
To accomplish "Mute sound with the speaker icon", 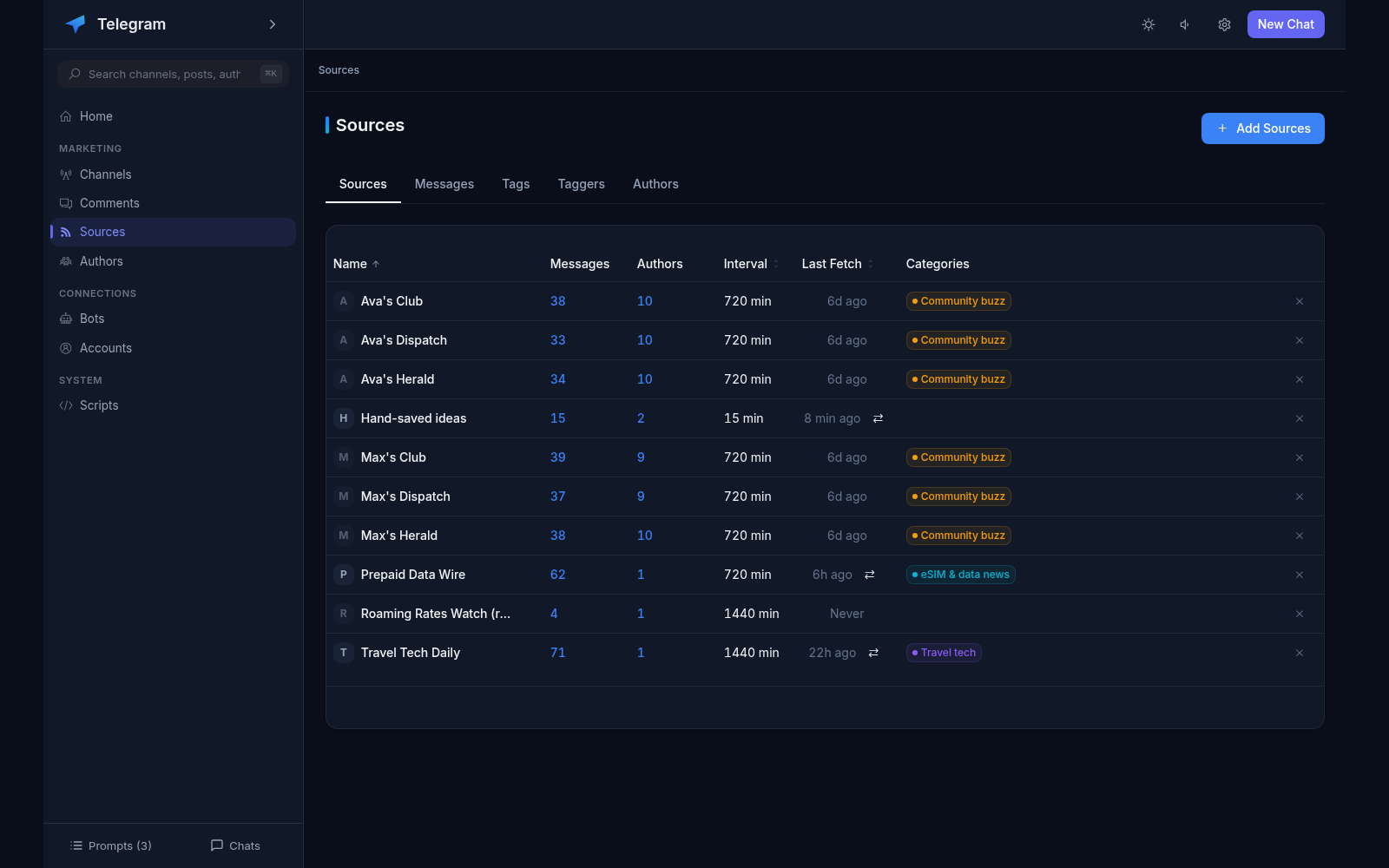I will point(1185,24).
